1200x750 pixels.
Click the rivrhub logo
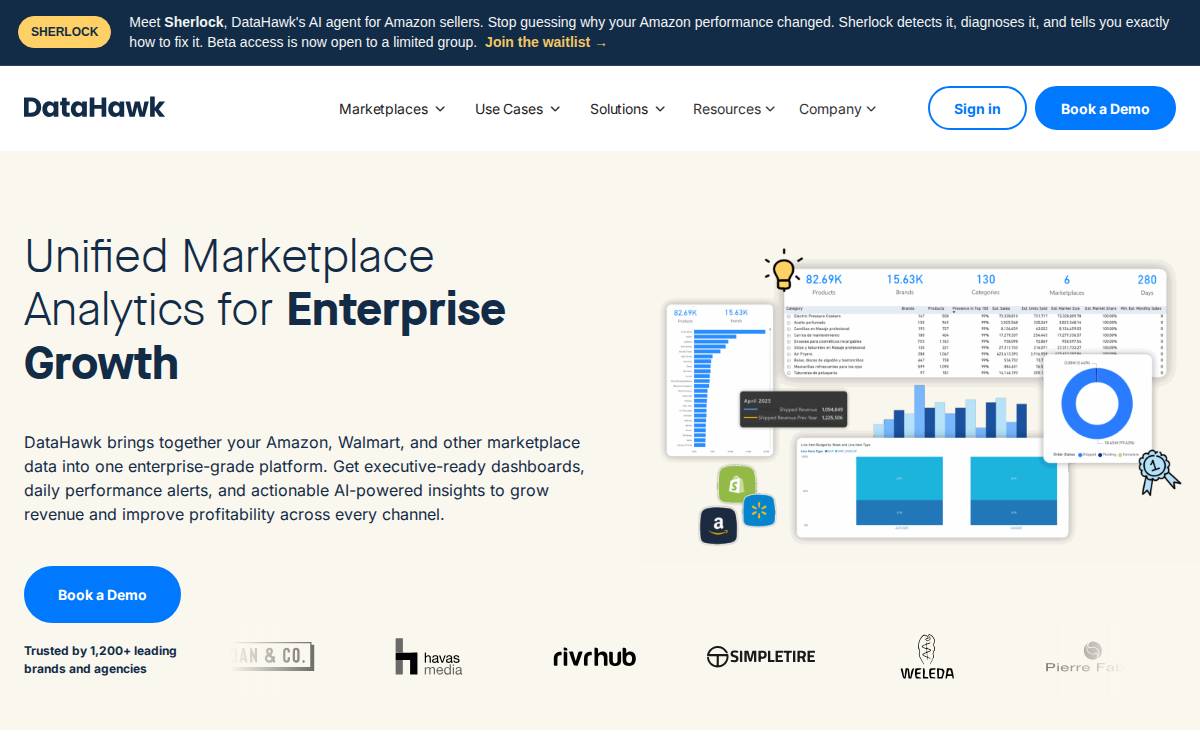[594, 657]
